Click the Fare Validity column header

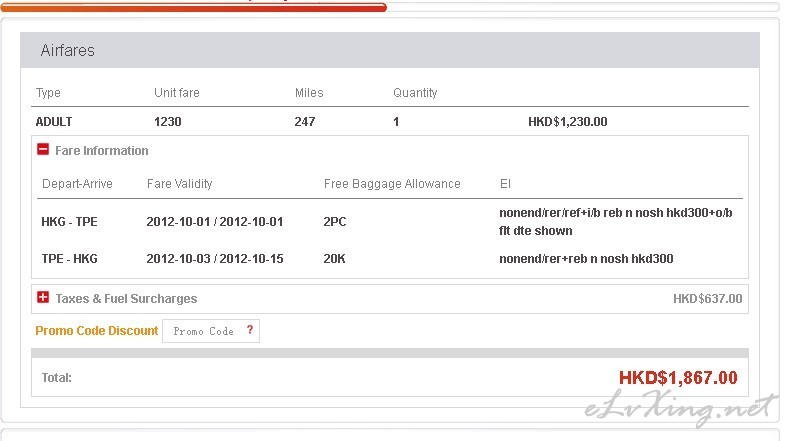pyautogui.click(x=180, y=184)
